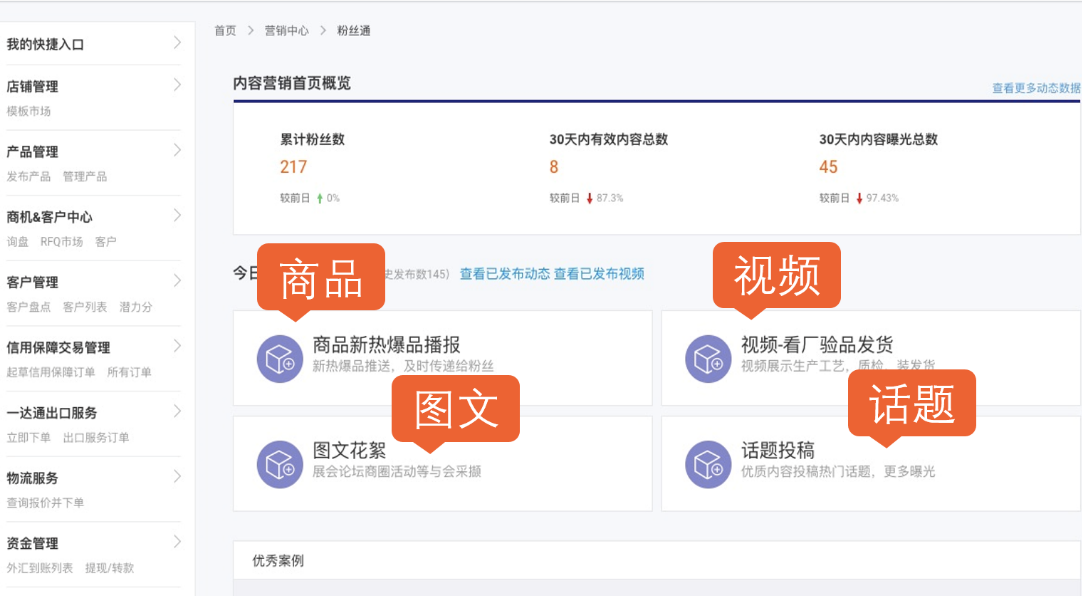Select RFQ市场 in sidebar menu
The width and height of the screenshot is (1082, 596).
(x=62, y=241)
